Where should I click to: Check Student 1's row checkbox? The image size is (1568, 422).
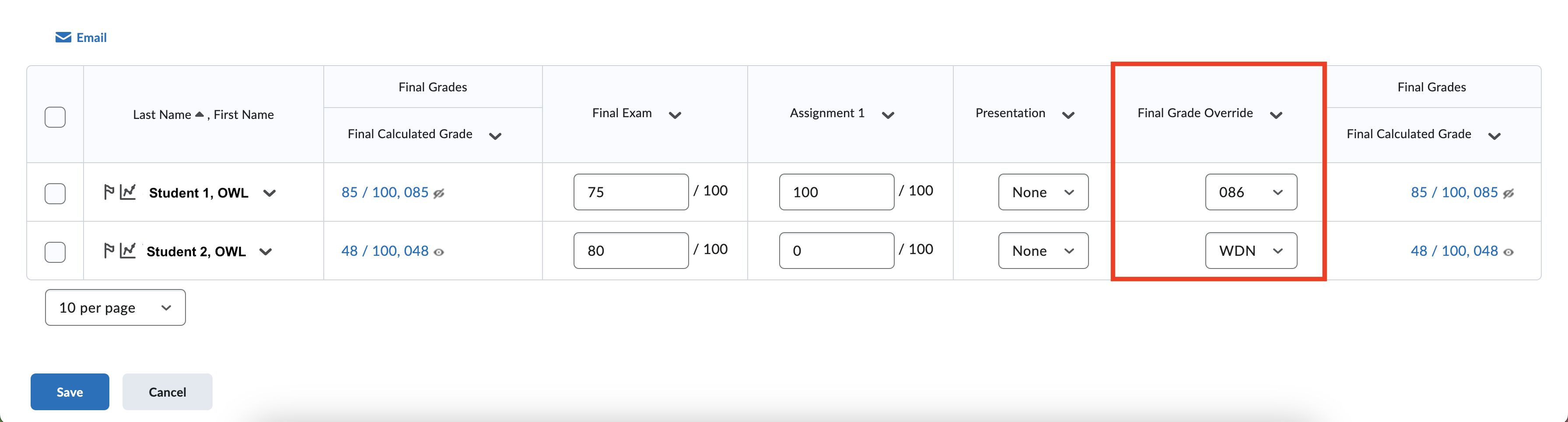tap(55, 193)
